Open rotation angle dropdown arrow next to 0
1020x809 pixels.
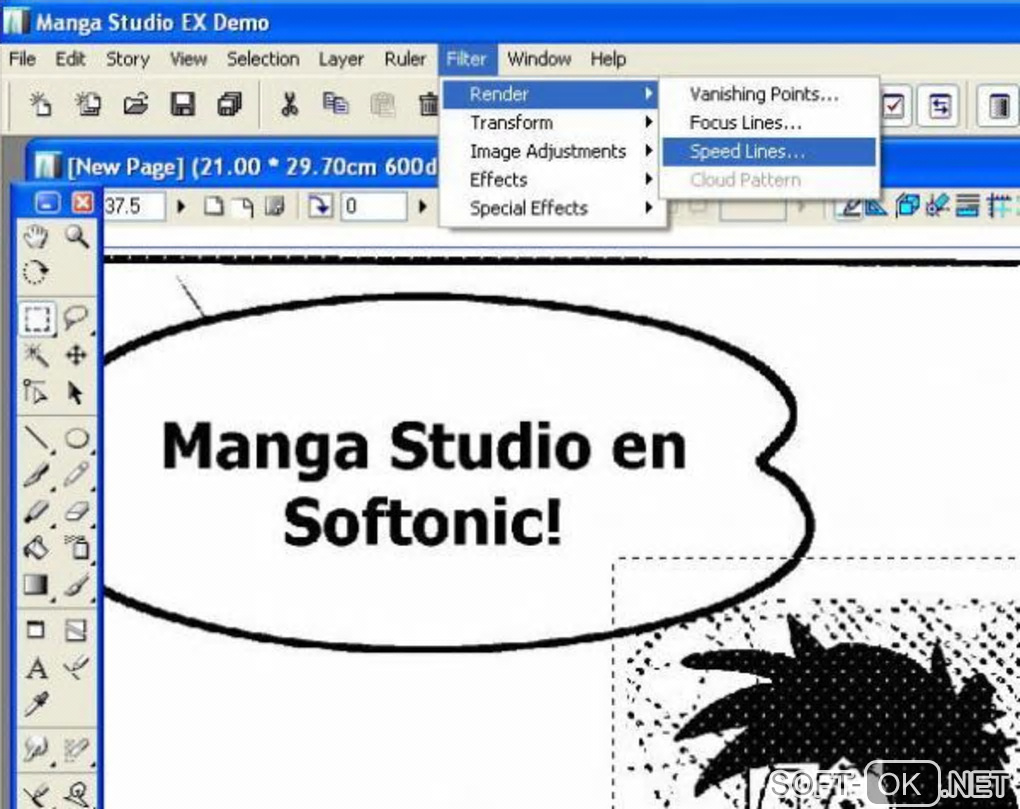point(423,207)
